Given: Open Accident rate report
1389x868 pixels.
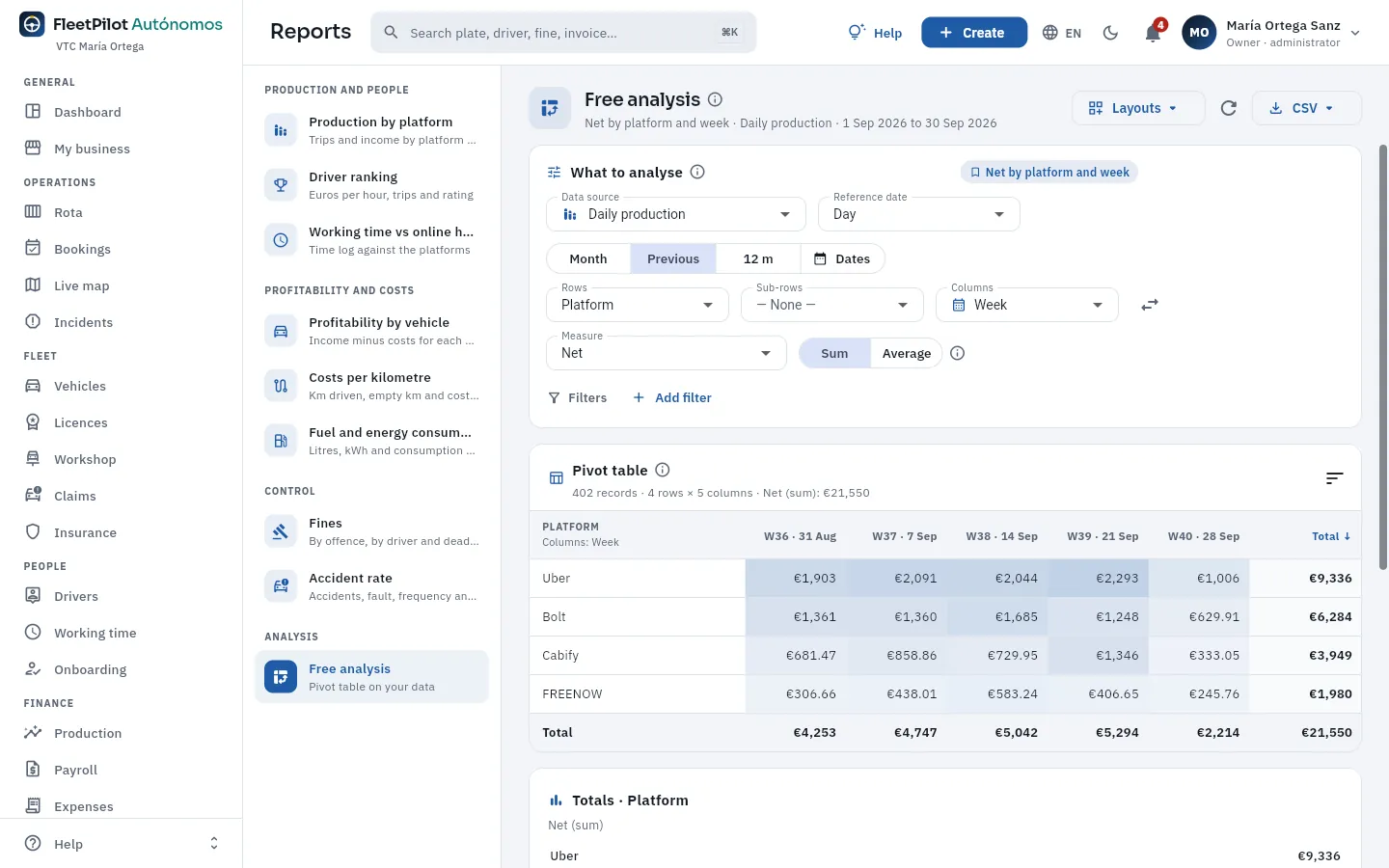Looking at the screenshot, I should coord(371,586).
